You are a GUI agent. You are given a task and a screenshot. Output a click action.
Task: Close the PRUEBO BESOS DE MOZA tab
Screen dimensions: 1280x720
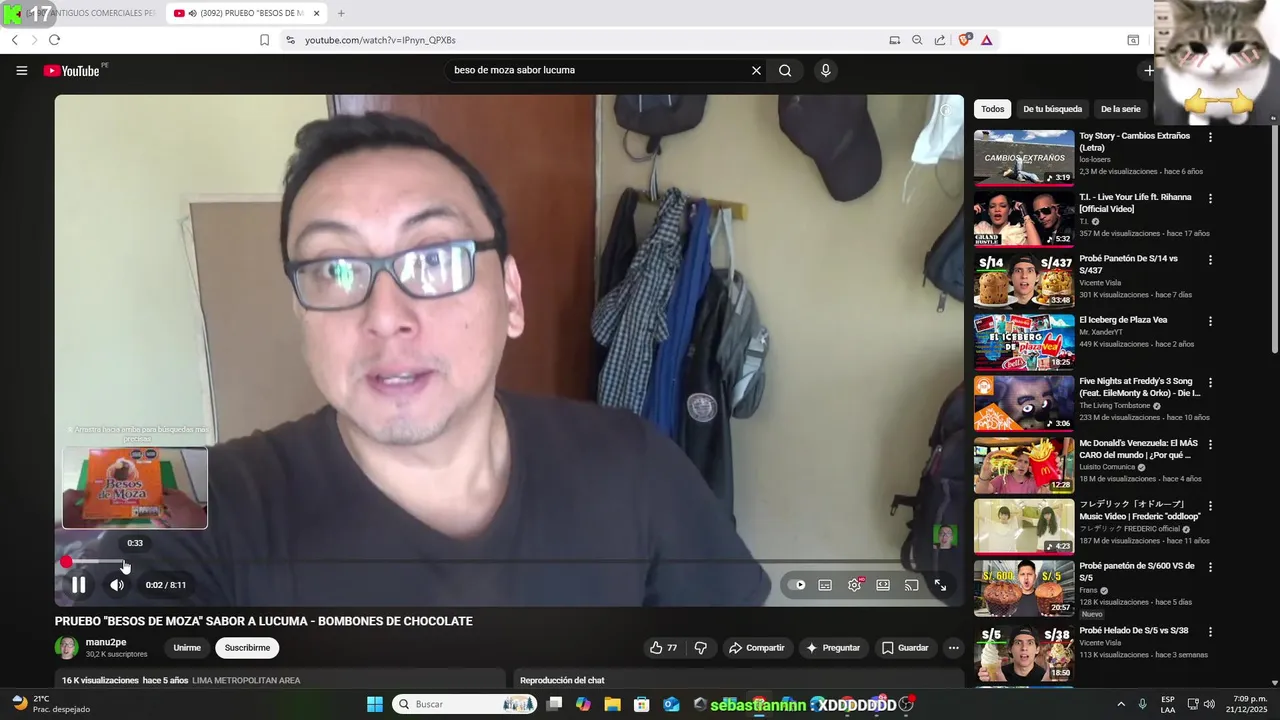316,13
